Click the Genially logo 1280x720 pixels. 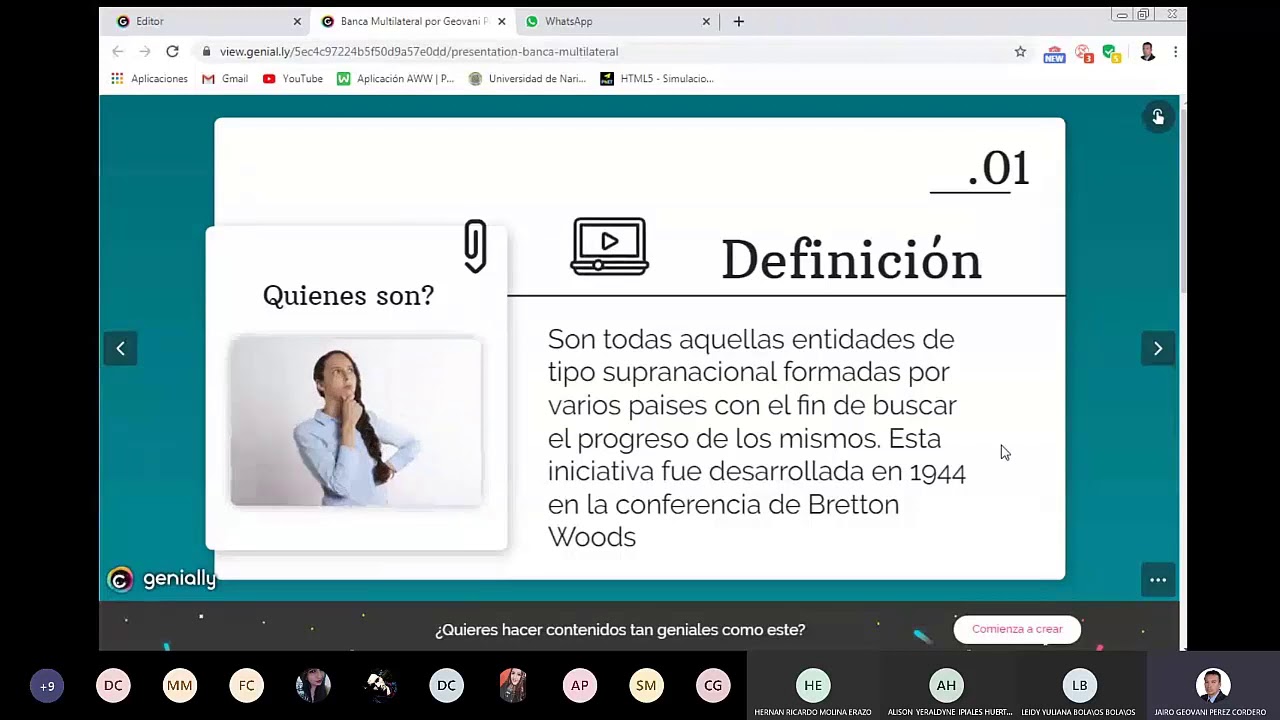[x=162, y=579]
